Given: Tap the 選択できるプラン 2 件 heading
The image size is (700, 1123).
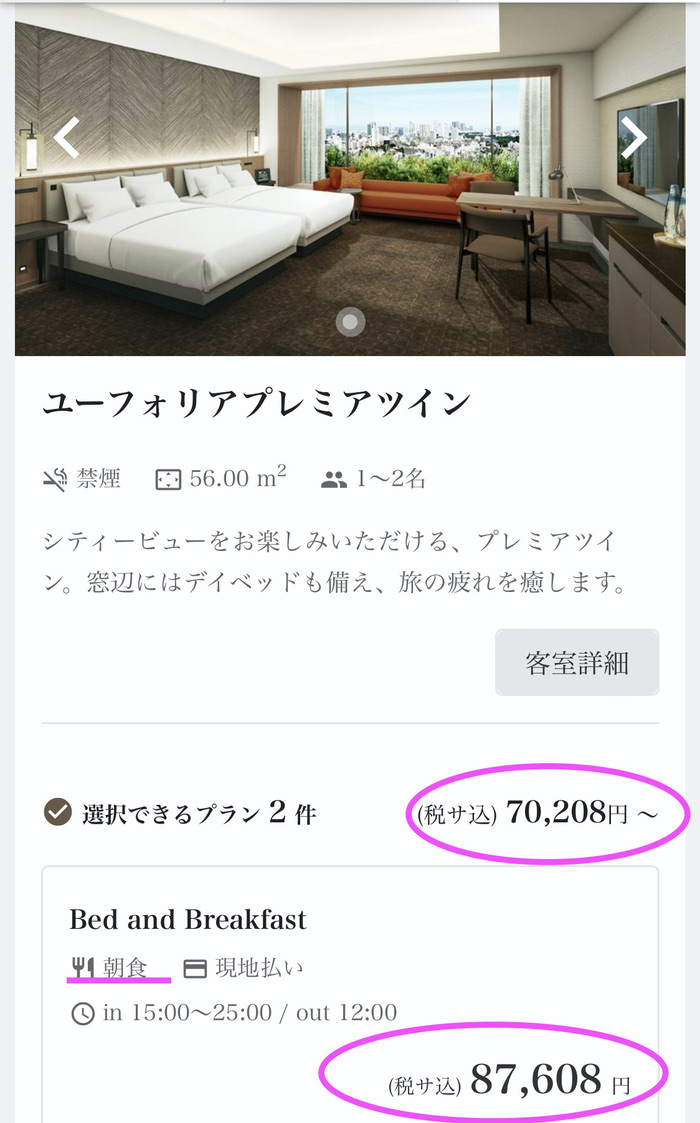Looking at the screenshot, I should tap(198, 813).
